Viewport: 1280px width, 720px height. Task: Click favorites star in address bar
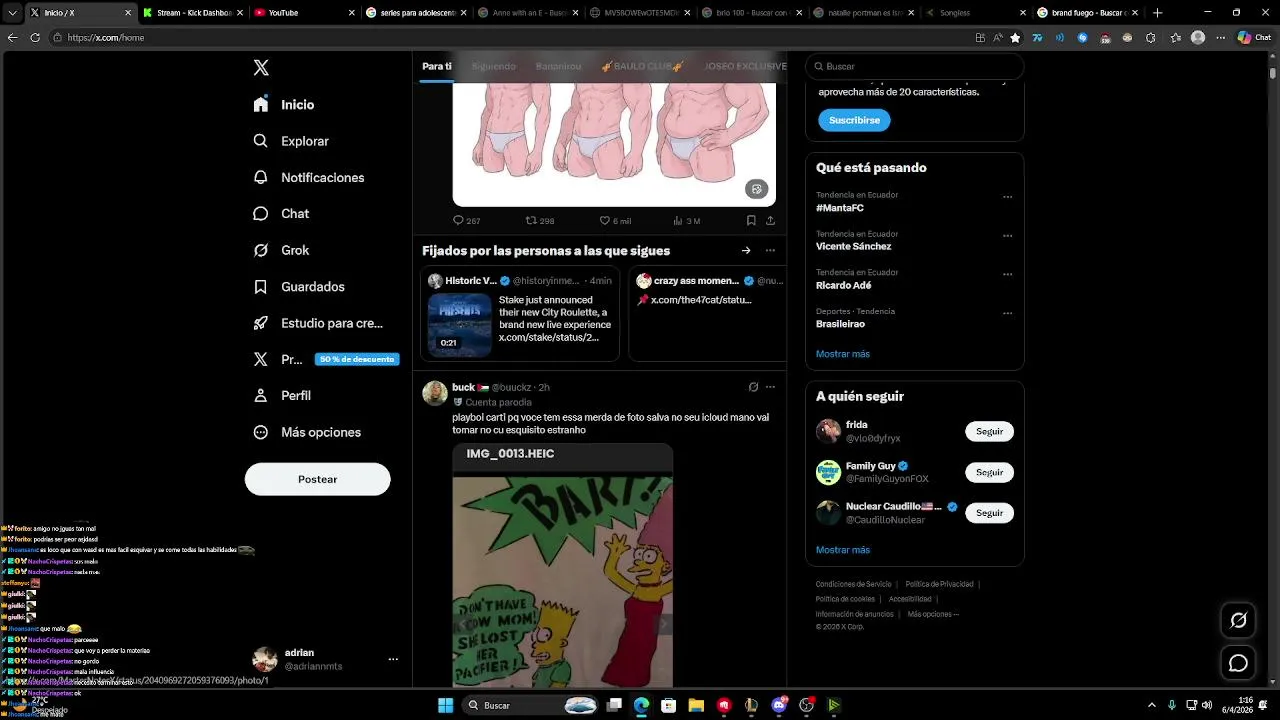[x=1015, y=38]
